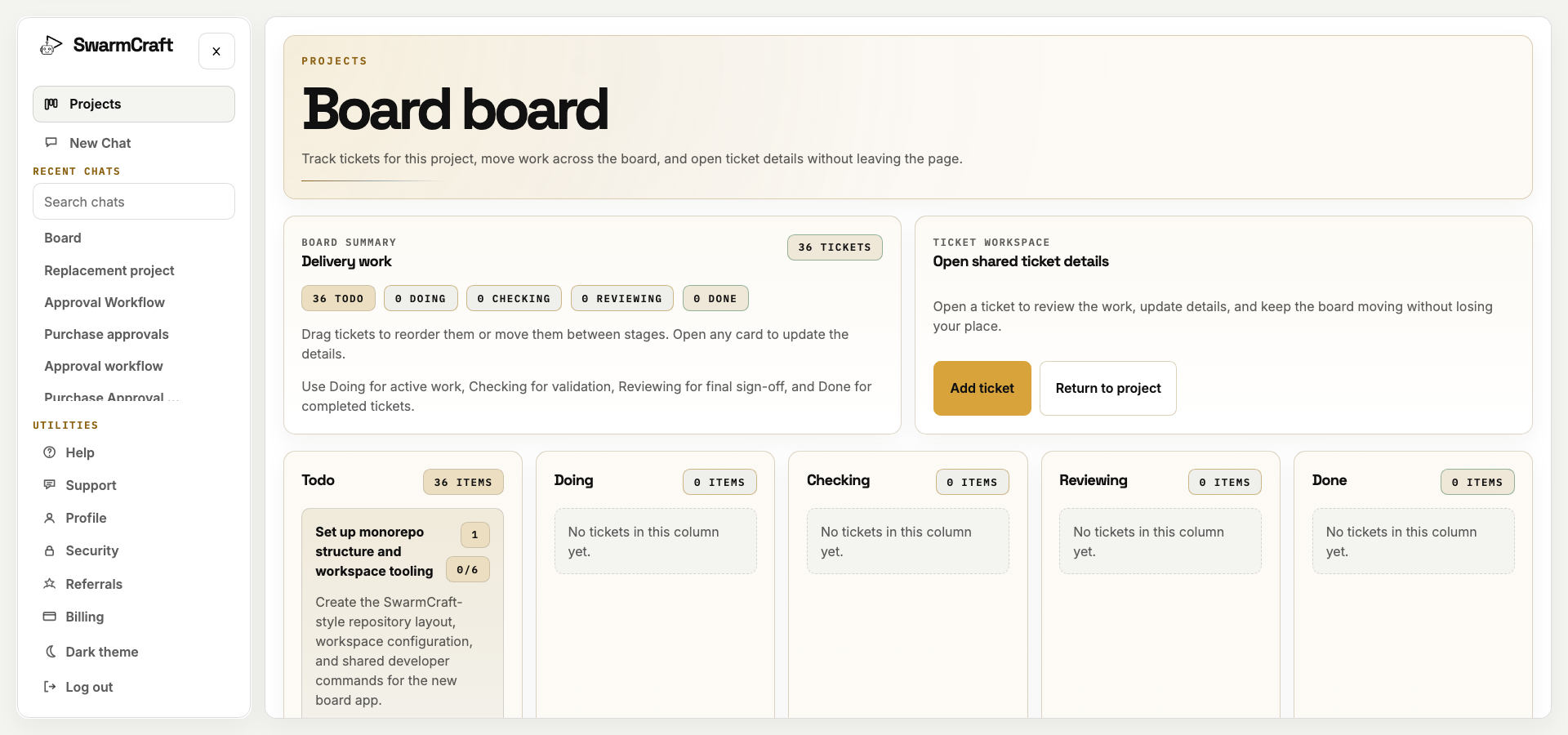Click Return to project button

pyautogui.click(x=1108, y=388)
